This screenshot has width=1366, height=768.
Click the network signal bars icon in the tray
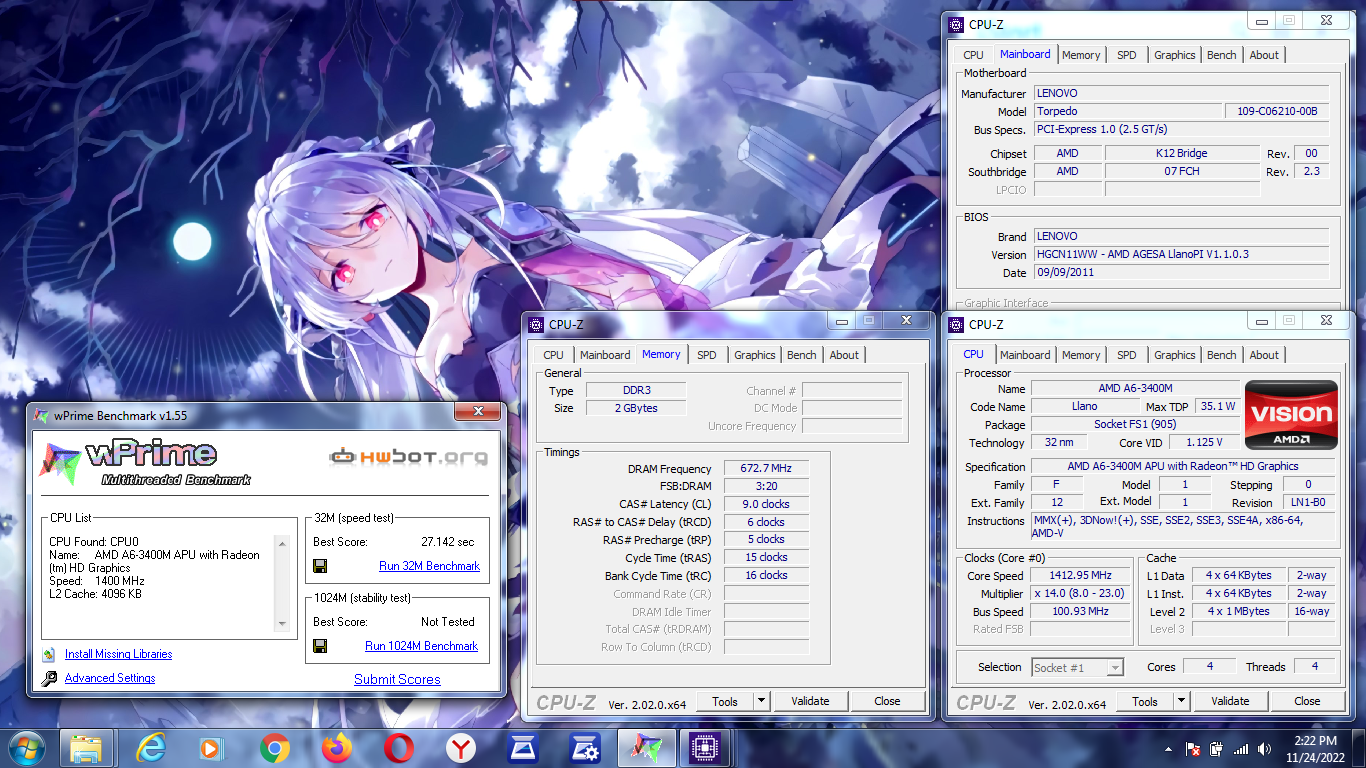tap(1241, 749)
